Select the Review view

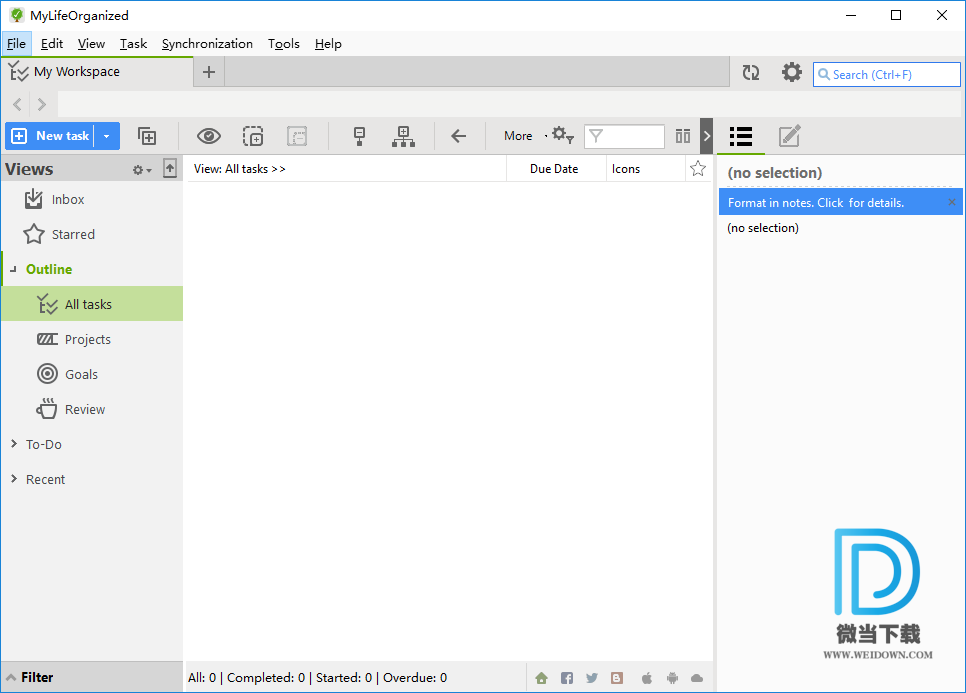[92, 410]
